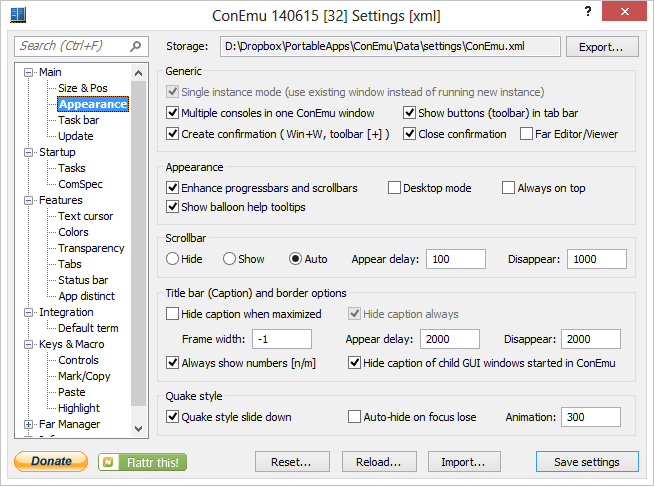654x486 pixels.
Task: Collapse the Startup tree node
Action: [x=28, y=153]
